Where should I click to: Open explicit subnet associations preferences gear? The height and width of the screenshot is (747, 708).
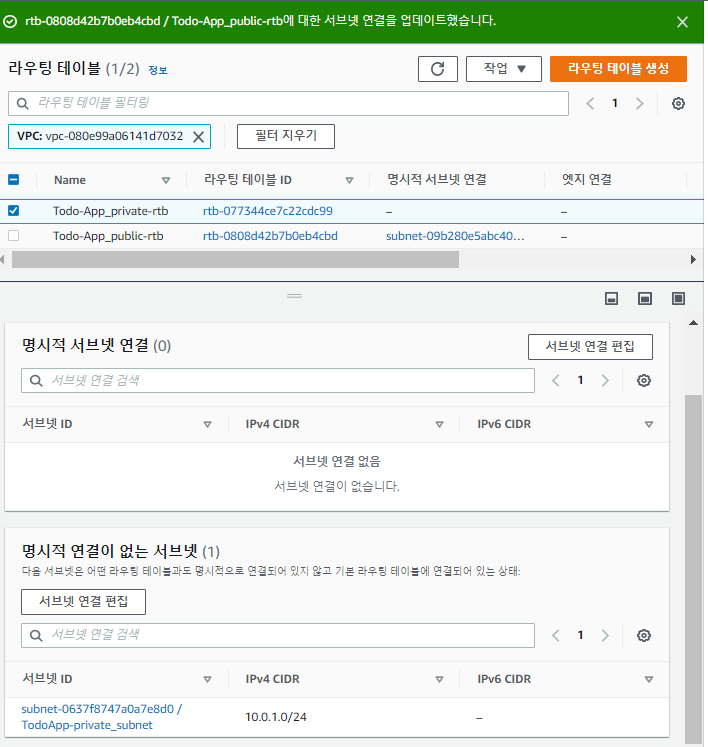tap(644, 381)
